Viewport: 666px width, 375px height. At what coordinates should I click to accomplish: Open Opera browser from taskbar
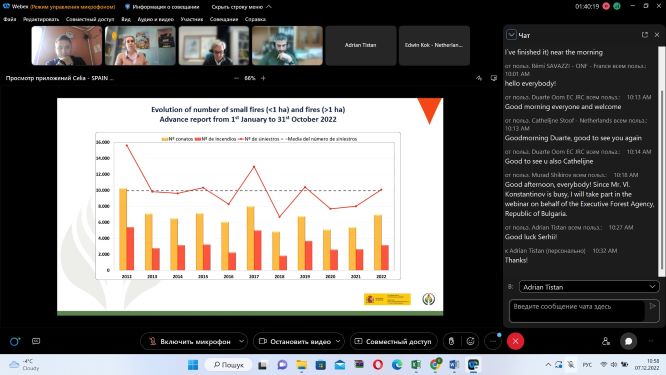click(x=378, y=364)
